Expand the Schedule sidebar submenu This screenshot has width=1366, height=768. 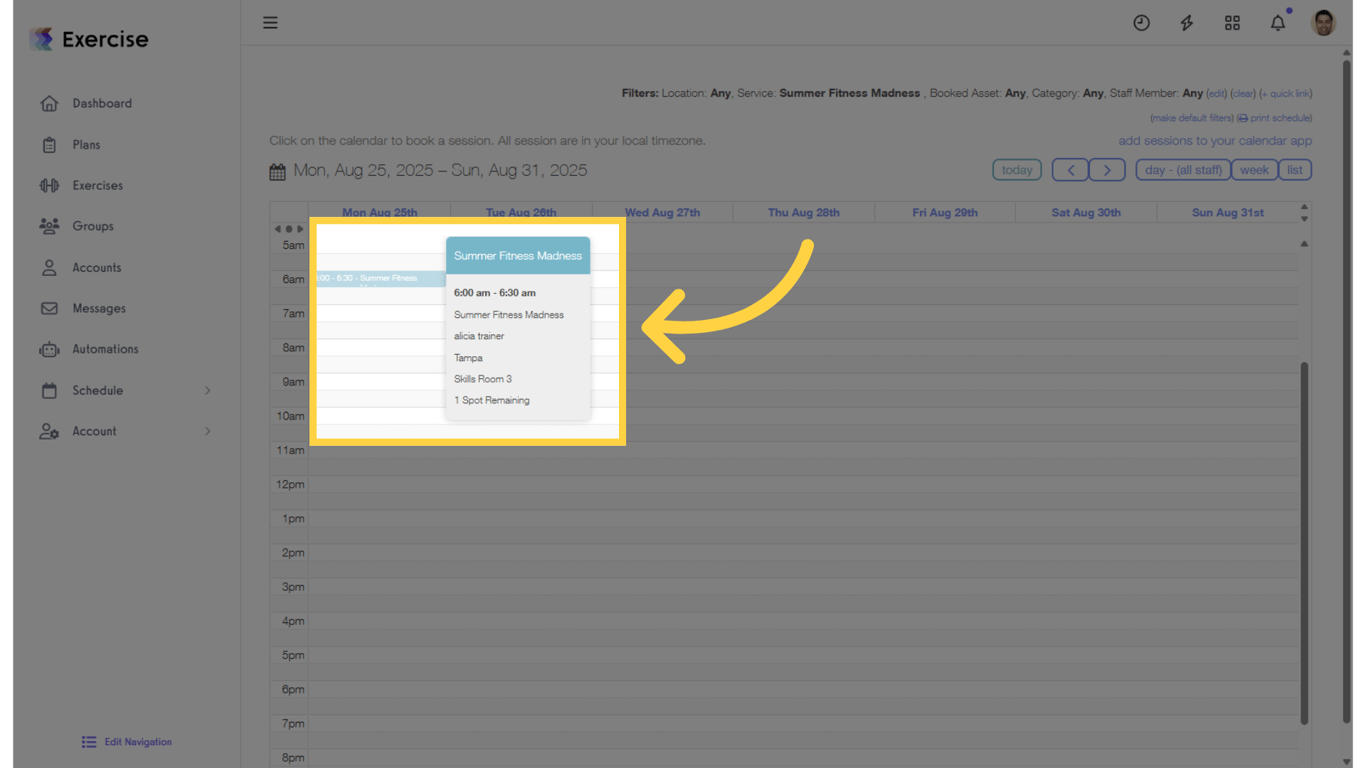pos(207,391)
